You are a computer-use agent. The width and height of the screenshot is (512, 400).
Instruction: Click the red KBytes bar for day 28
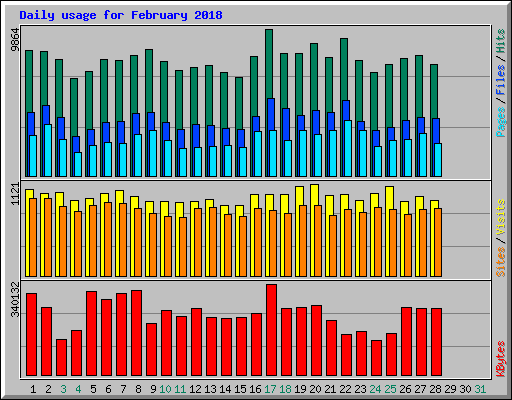pos(436,342)
